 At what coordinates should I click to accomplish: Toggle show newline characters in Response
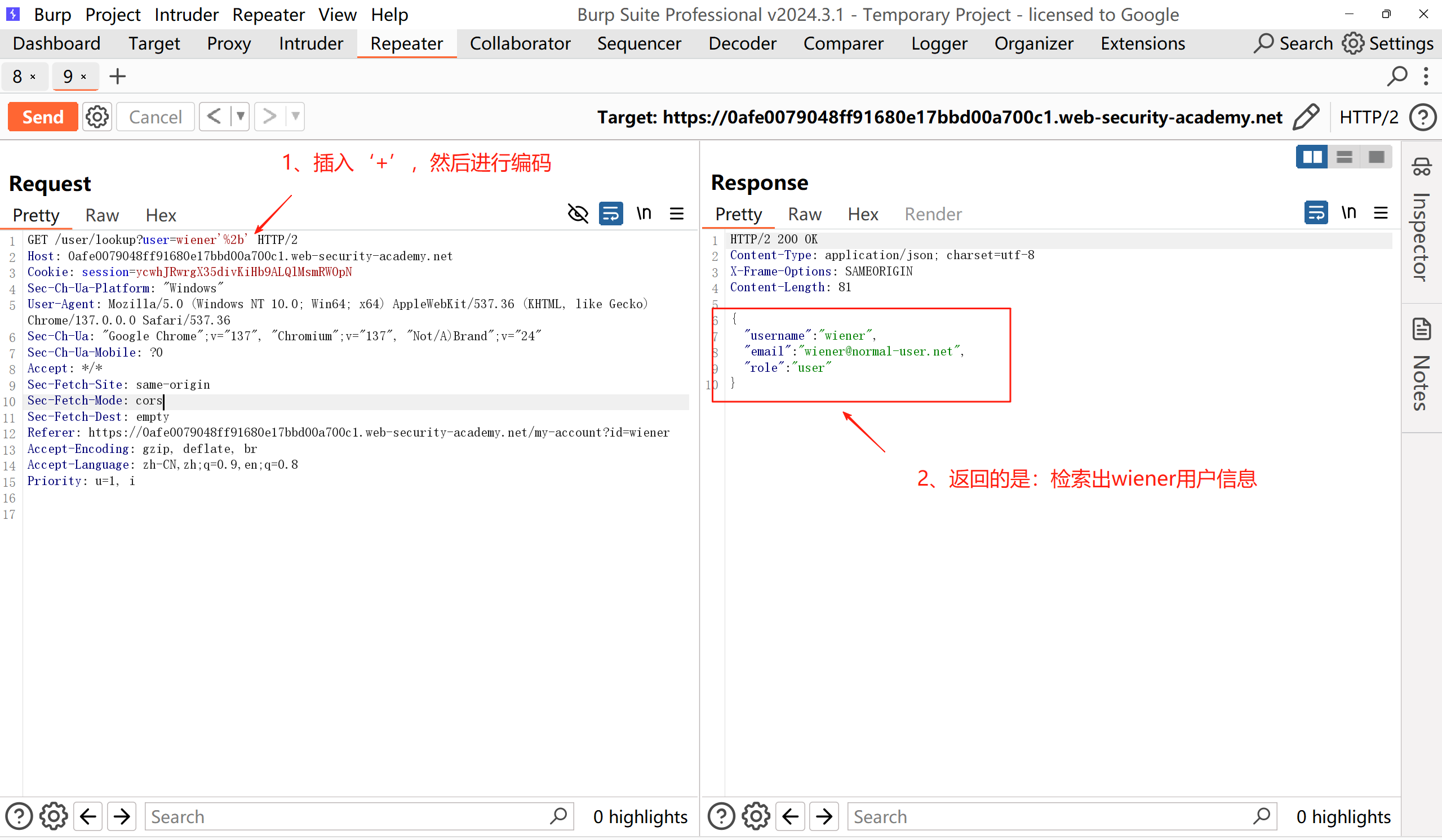[1348, 213]
